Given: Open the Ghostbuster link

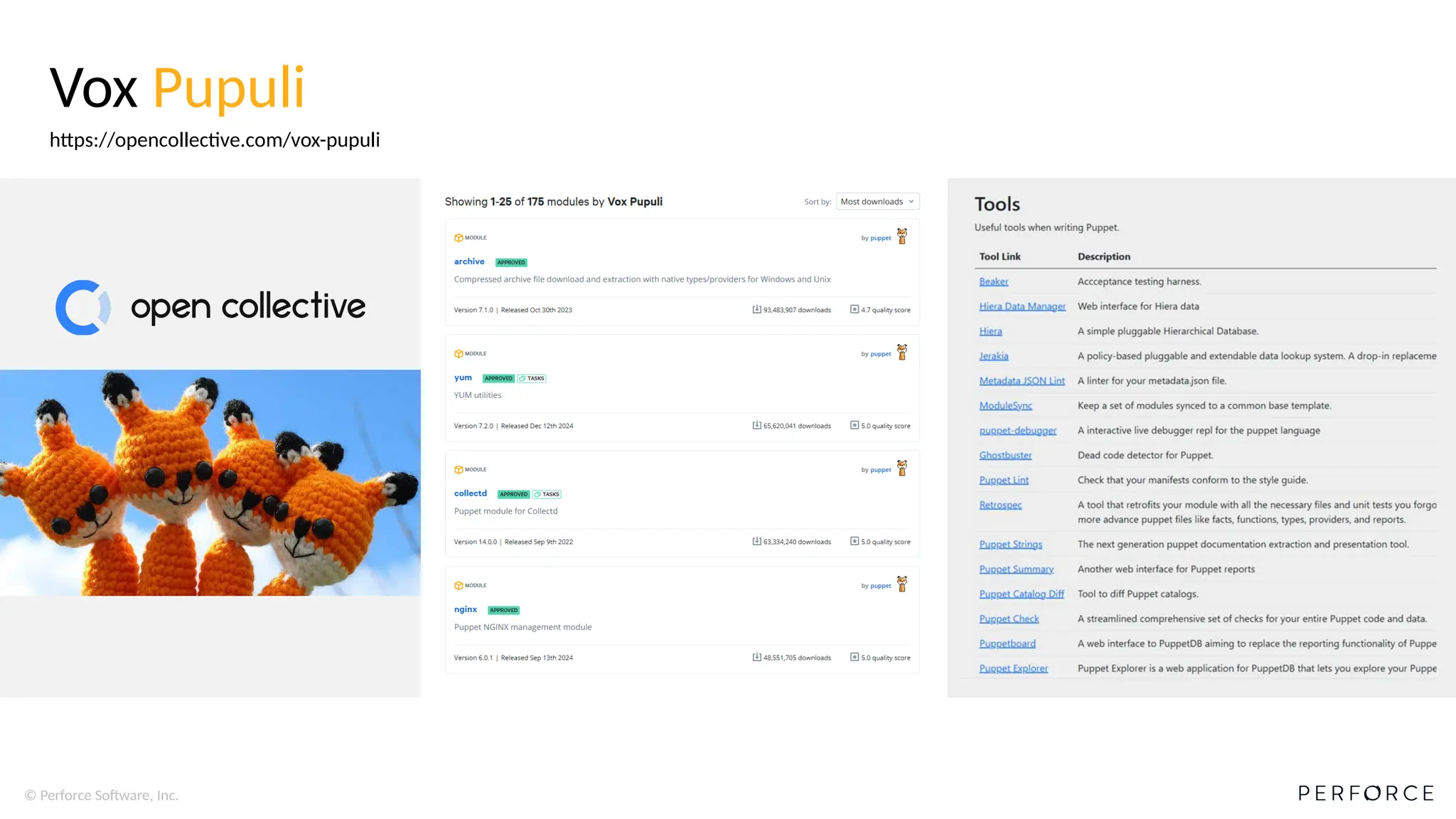Looking at the screenshot, I should (1005, 456).
